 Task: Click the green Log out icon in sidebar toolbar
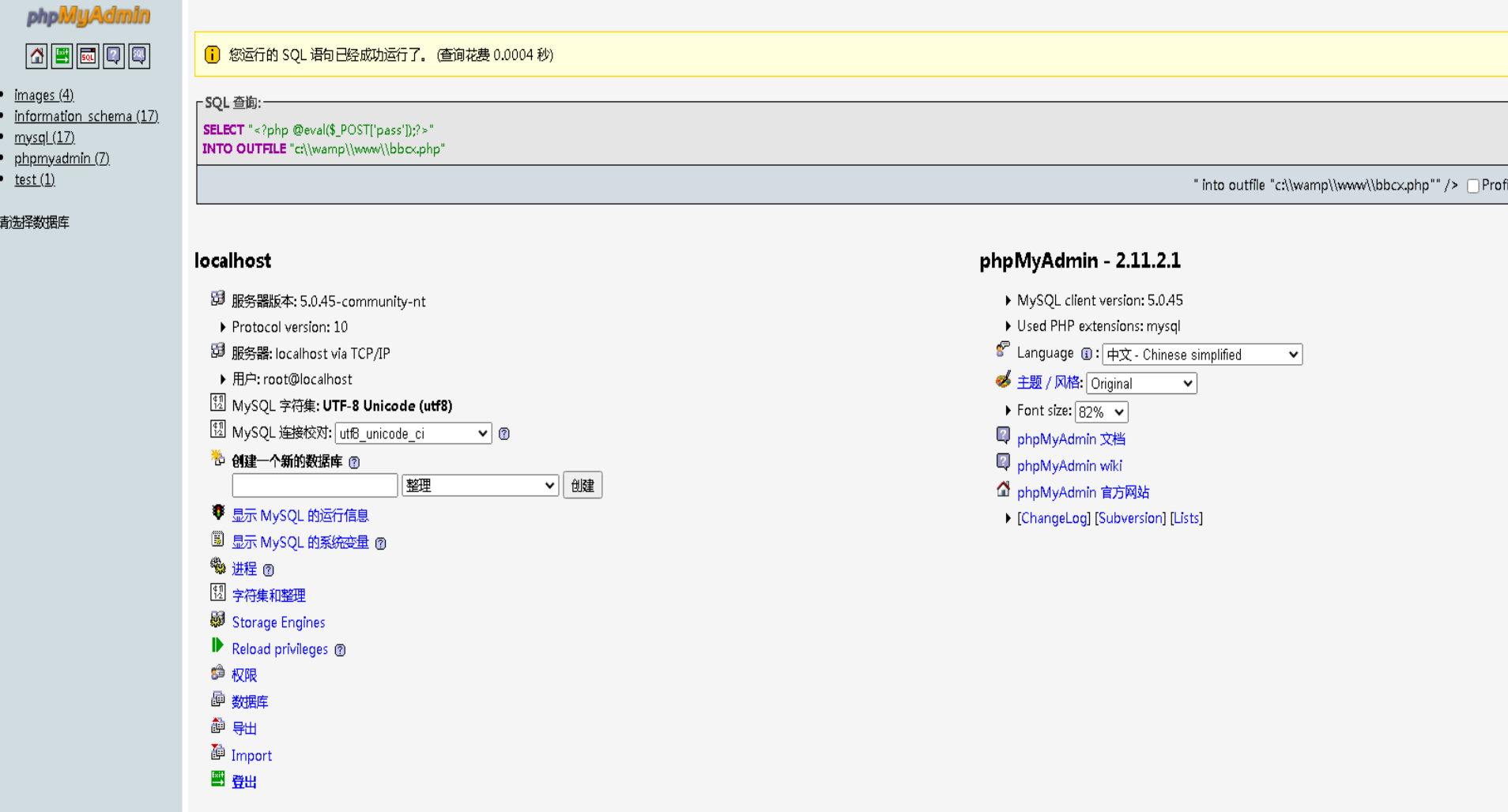click(62, 56)
